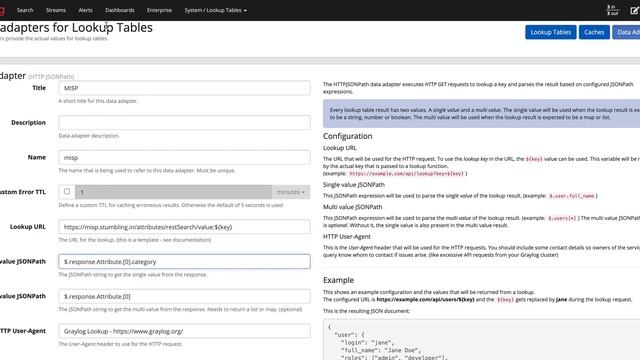Click the $.user.full_name example code
This screenshot has height=360, width=640.
pos(571,196)
